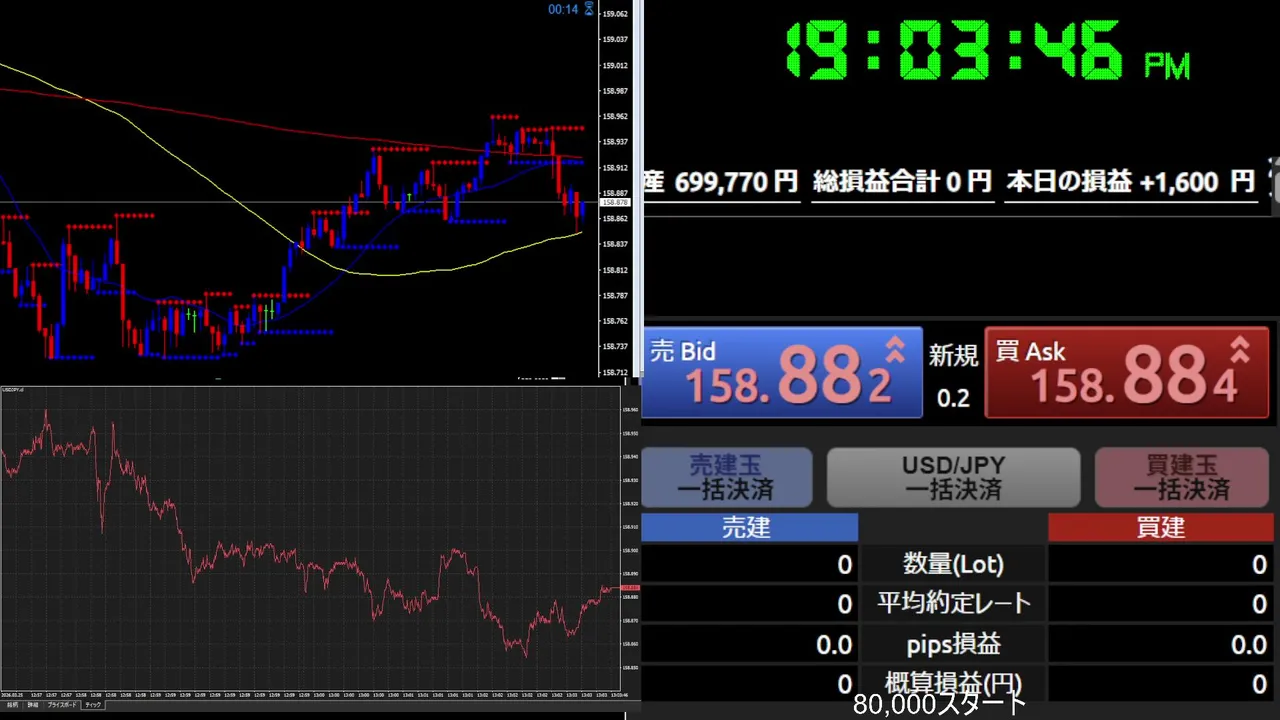The width and height of the screenshot is (1280, 720).
Task: Click the 159.012 price axis label
Action: 615,65
